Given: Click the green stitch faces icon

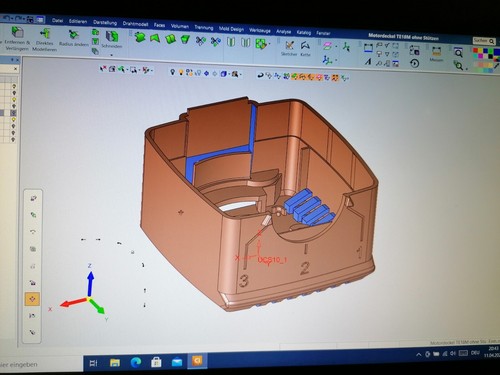Looking at the screenshot, I should click(x=261, y=44).
